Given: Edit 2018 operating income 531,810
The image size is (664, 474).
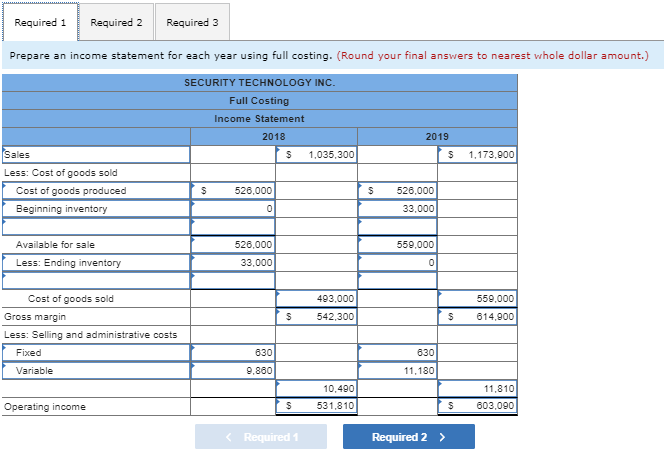Looking at the screenshot, I should [x=316, y=406].
